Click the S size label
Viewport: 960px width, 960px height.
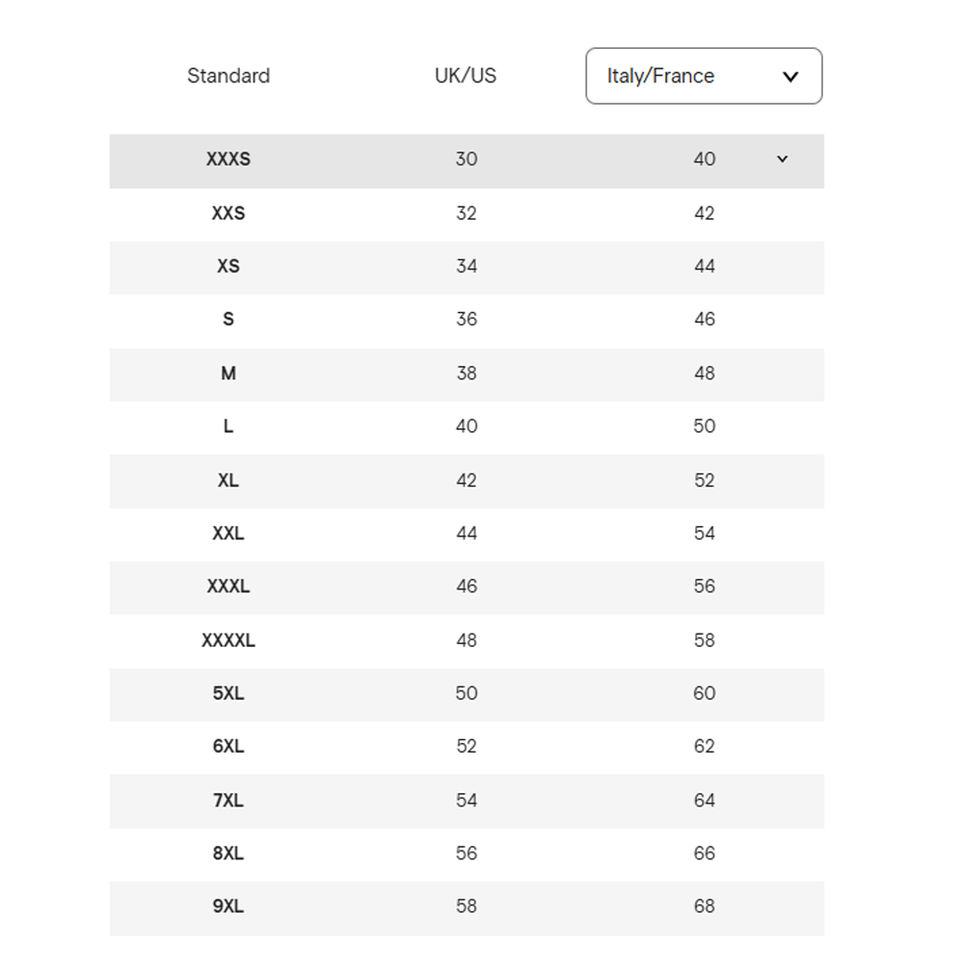tap(228, 319)
